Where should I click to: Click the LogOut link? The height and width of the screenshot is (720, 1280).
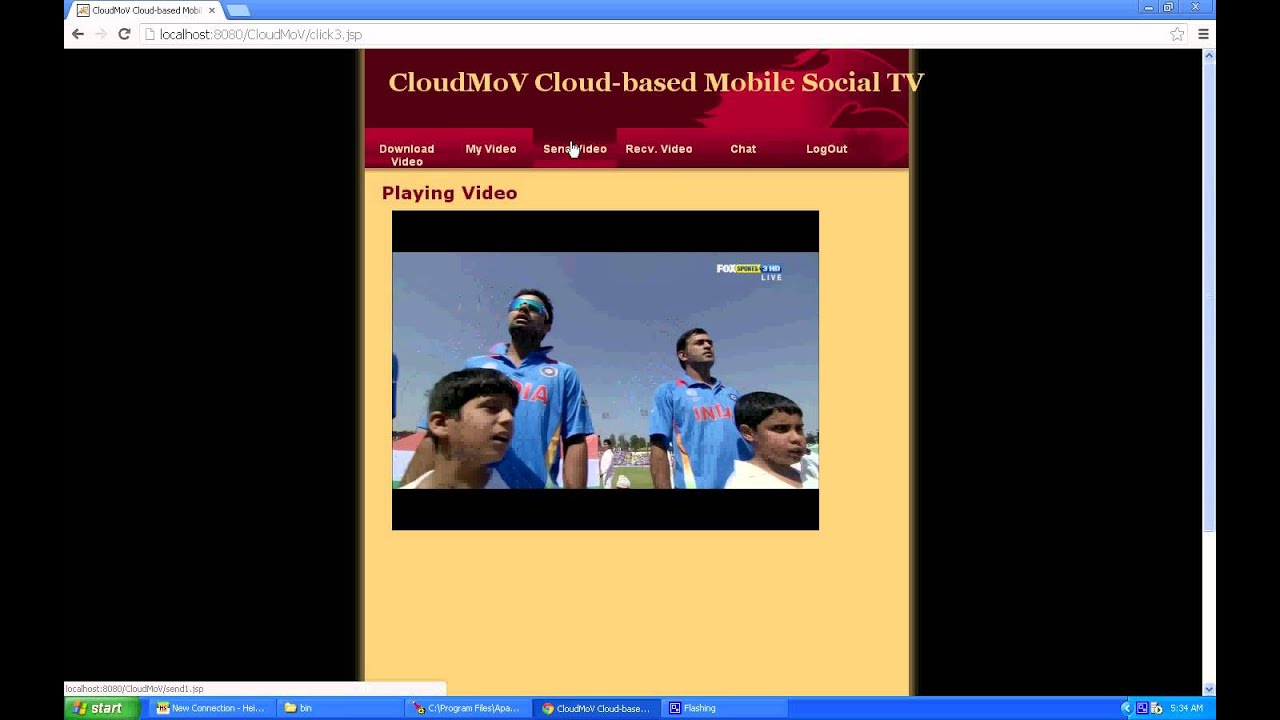(826, 149)
